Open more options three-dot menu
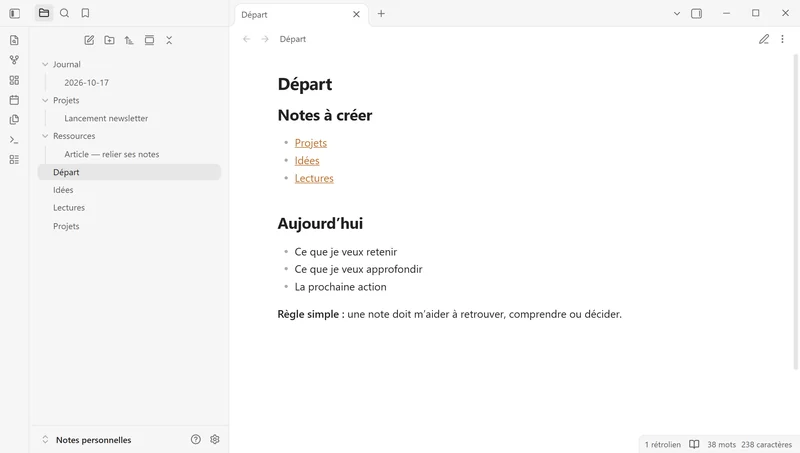The height and width of the screenshot is (453, 800). tap(782, 39)
